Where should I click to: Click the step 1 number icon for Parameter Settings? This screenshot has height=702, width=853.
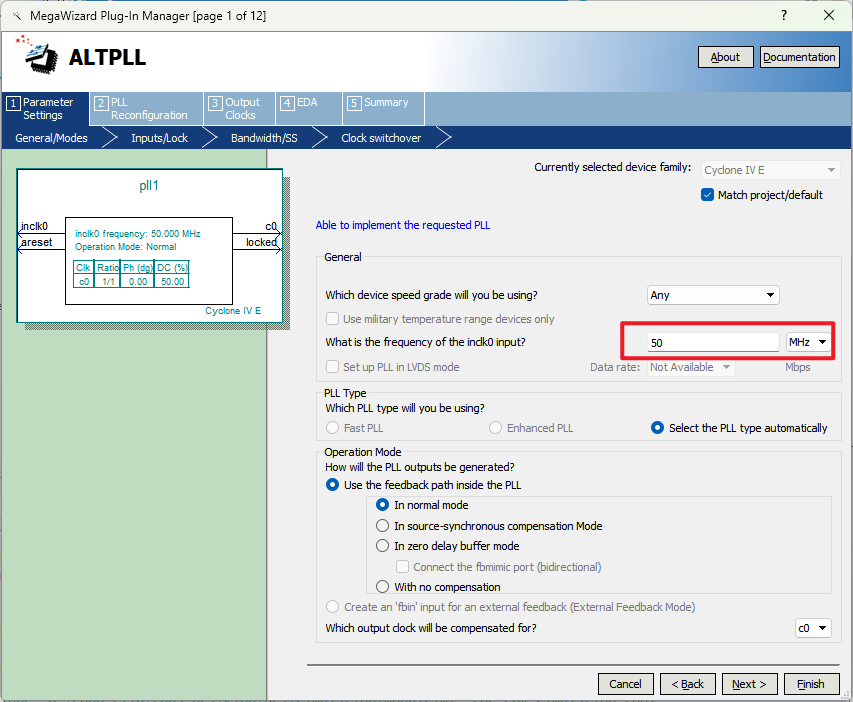pyautogui.click(x=14, y=103)
